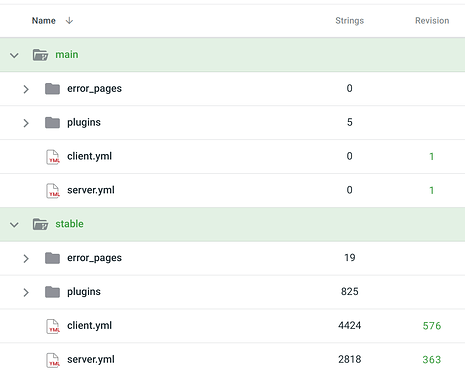Click client.yml file icon under stable

[x=53, y=326]
